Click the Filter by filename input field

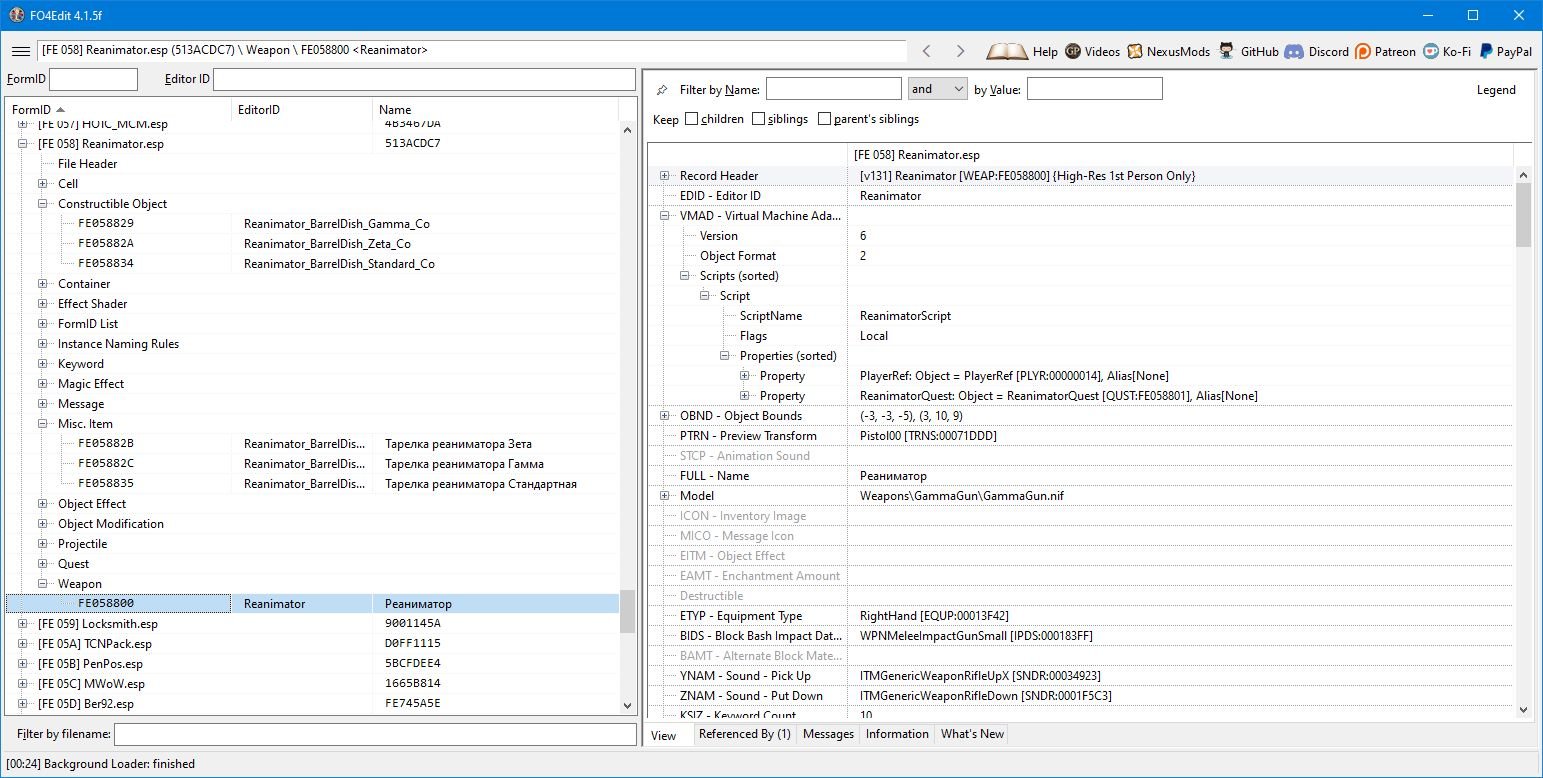[375, 735]
